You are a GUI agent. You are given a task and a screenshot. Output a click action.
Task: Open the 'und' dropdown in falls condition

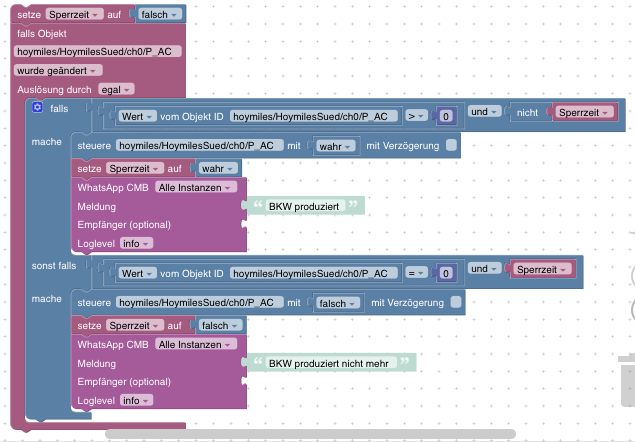tap(484, 112)
